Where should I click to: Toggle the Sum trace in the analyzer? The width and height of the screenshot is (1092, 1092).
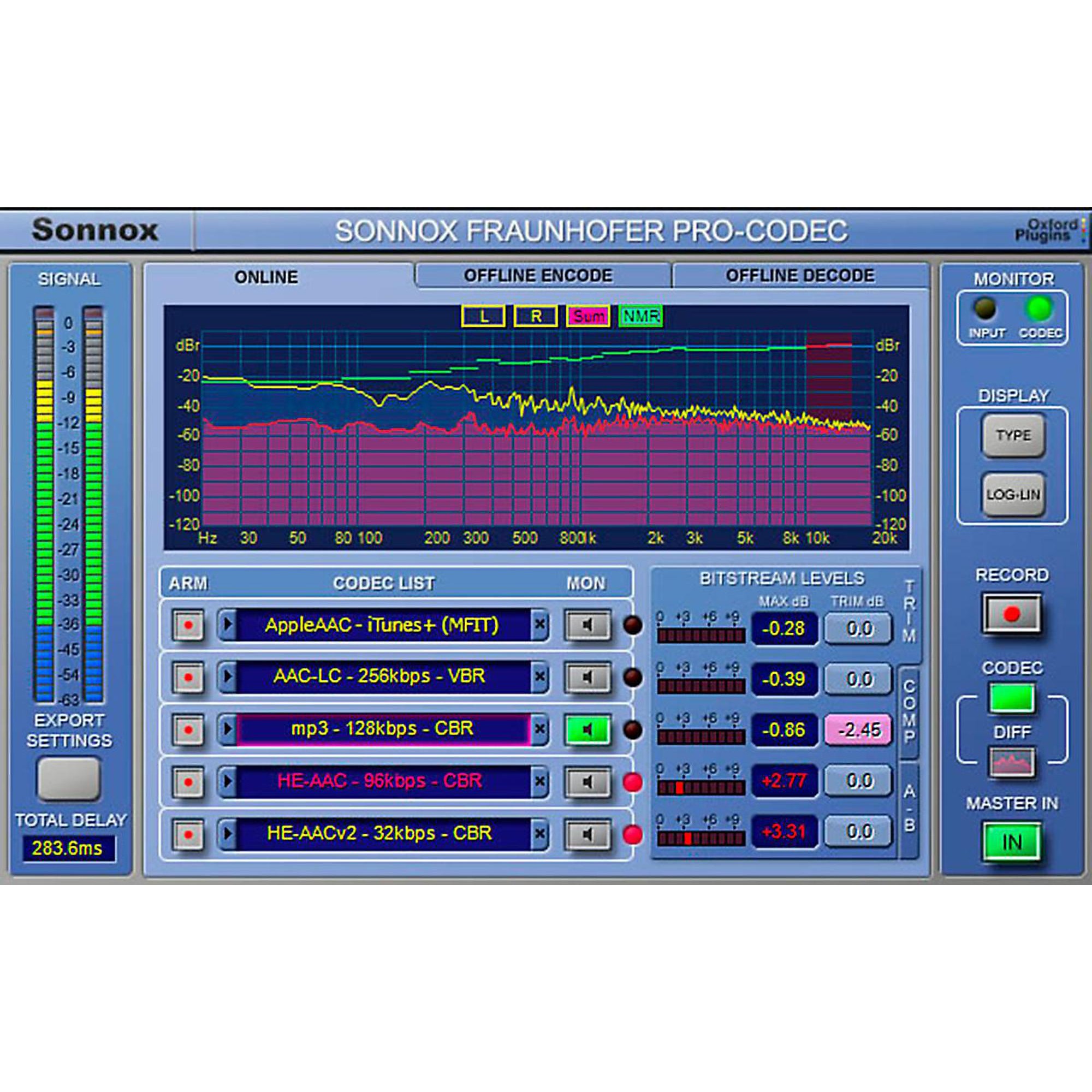pos(589,316)
